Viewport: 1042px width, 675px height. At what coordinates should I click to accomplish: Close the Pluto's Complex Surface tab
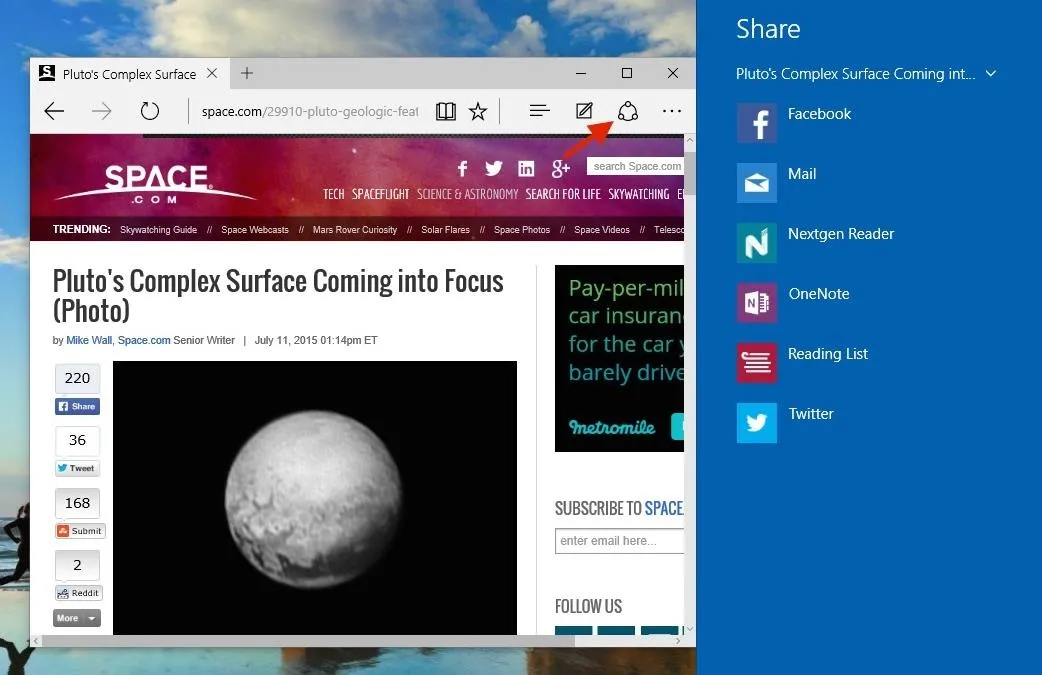(x=212, y=73)
